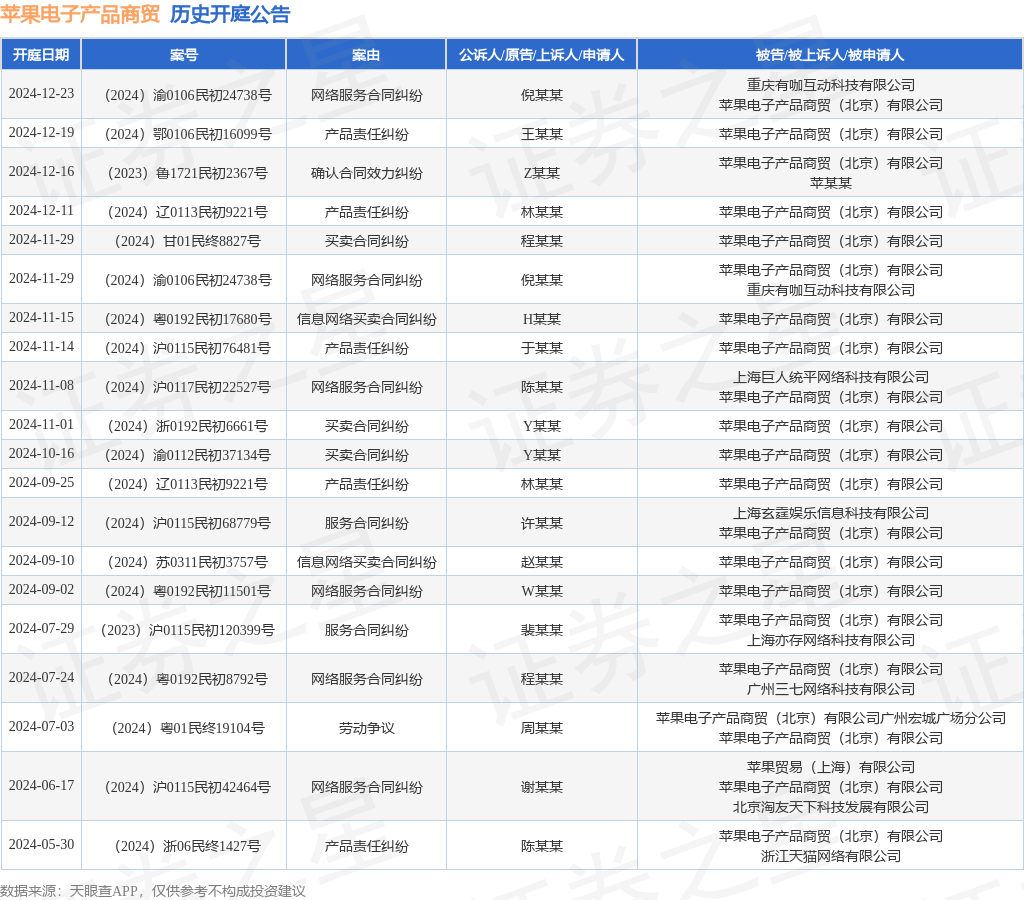Select case number (2024)鄂0106民初16099号
Image resolution: width=1024 pixels, height=900 pixels.
coord(187,134)
